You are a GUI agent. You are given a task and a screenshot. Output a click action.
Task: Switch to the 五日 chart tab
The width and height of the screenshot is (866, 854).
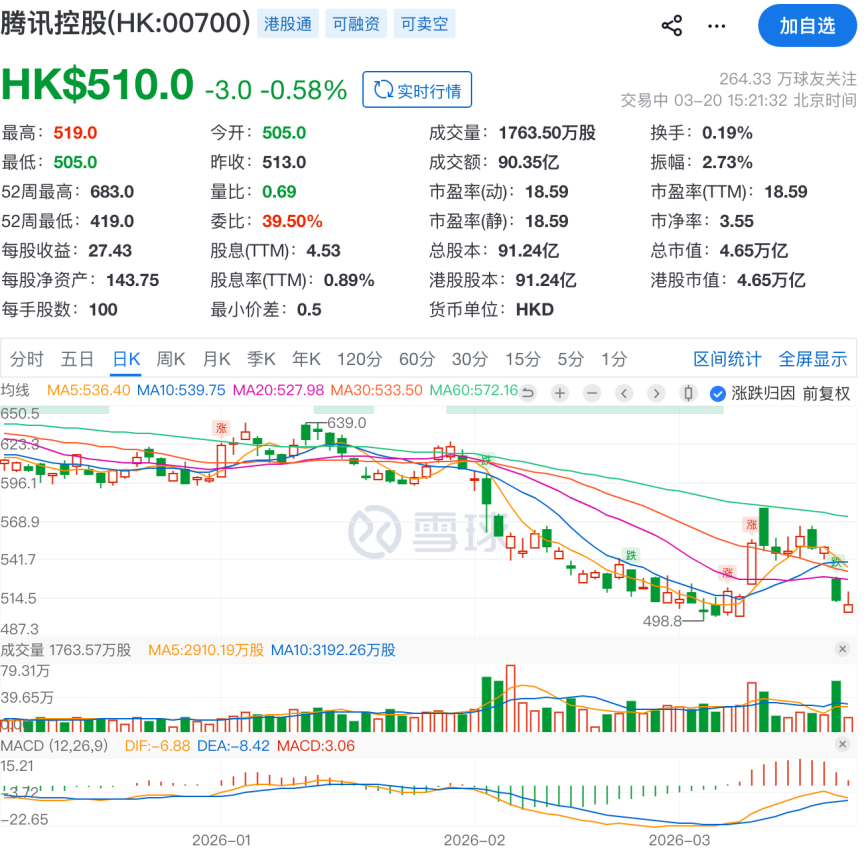tap(77, 359)
